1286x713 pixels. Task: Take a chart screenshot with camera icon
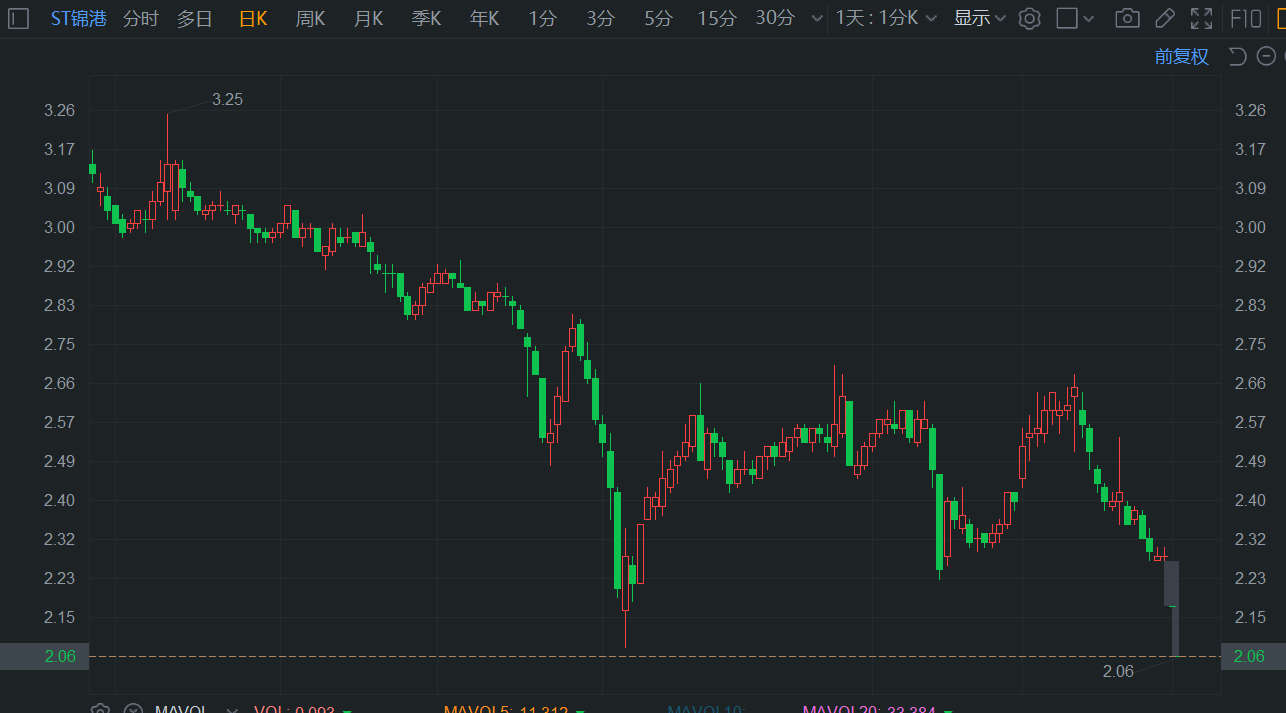pos(1127,18)
